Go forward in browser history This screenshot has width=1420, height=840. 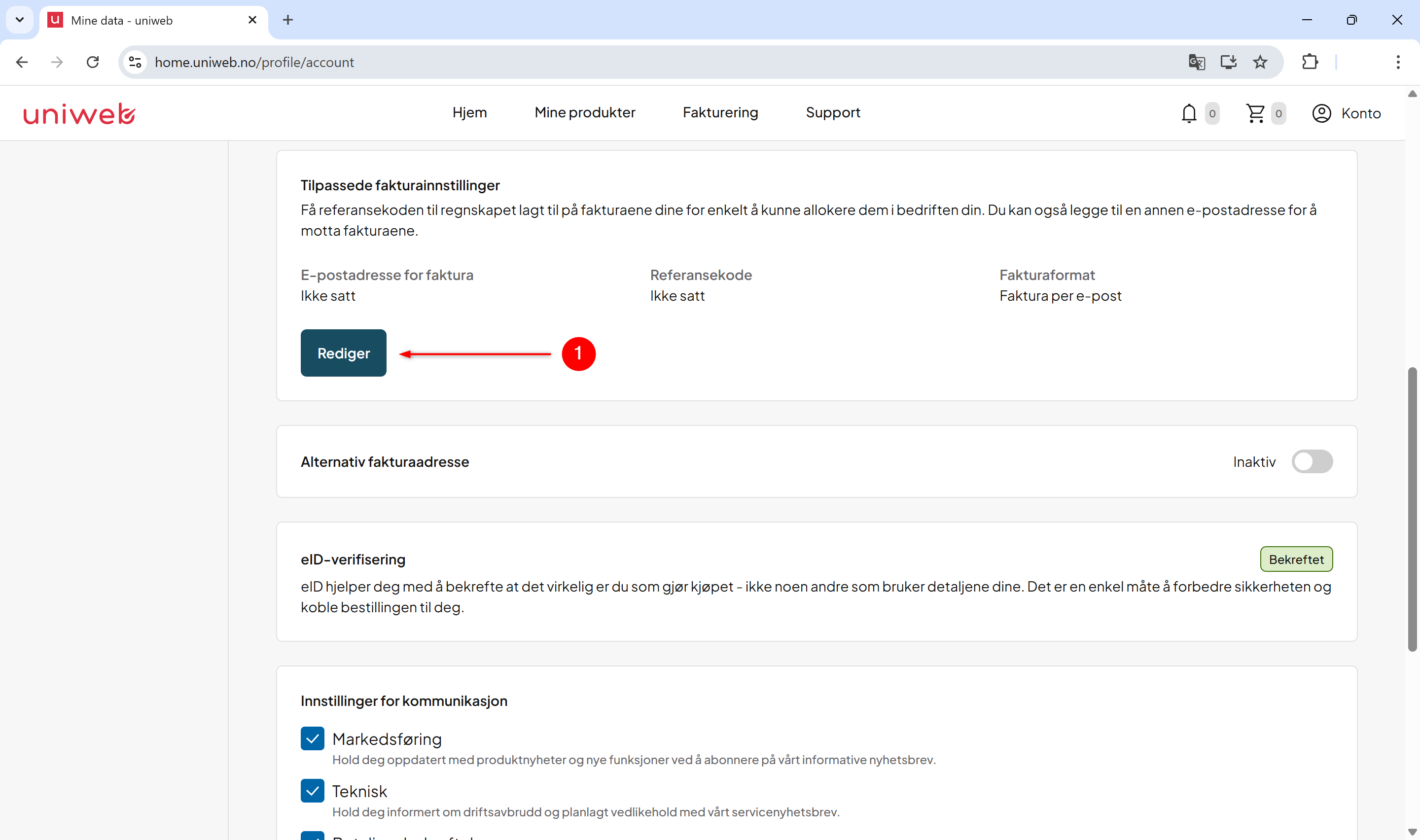[57, 62]
